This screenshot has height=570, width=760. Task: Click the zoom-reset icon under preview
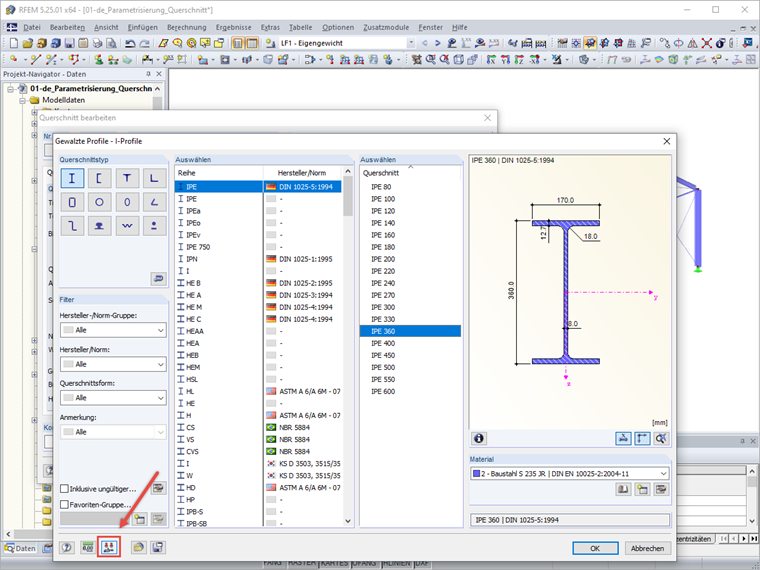661,439
